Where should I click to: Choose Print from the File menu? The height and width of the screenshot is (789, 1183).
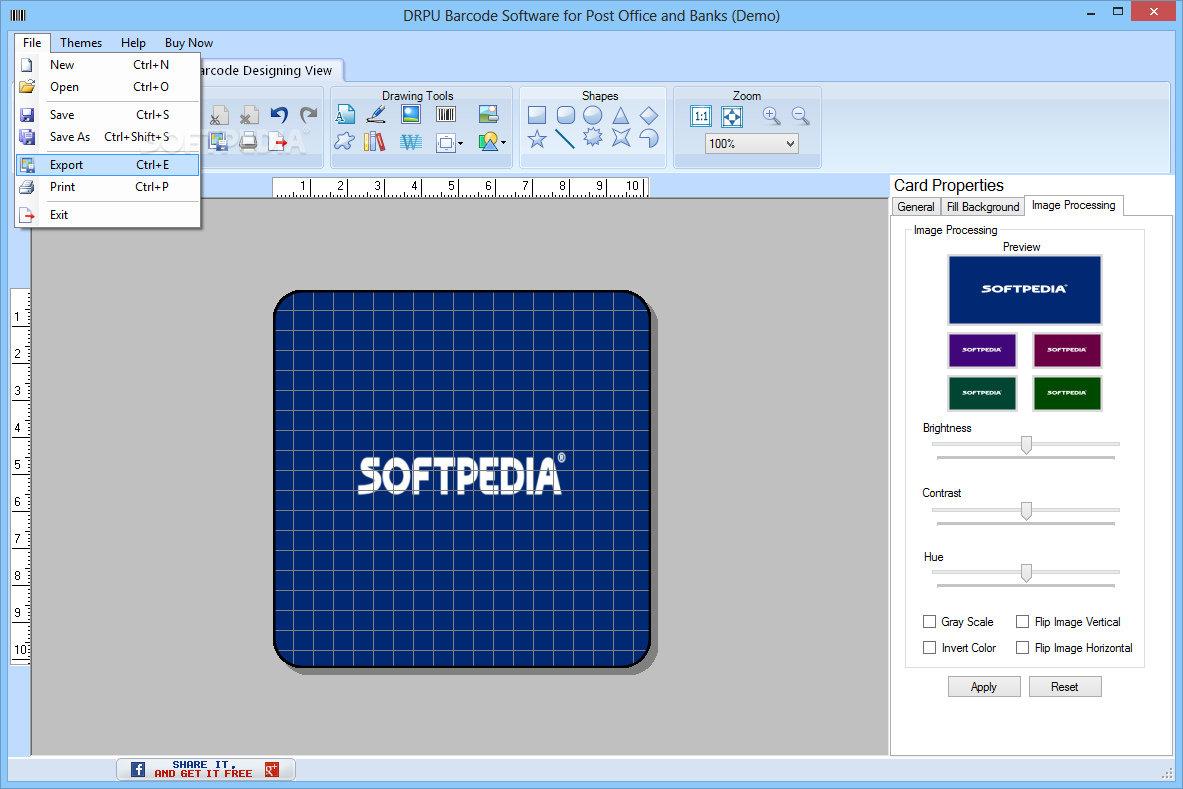[107, 186]
